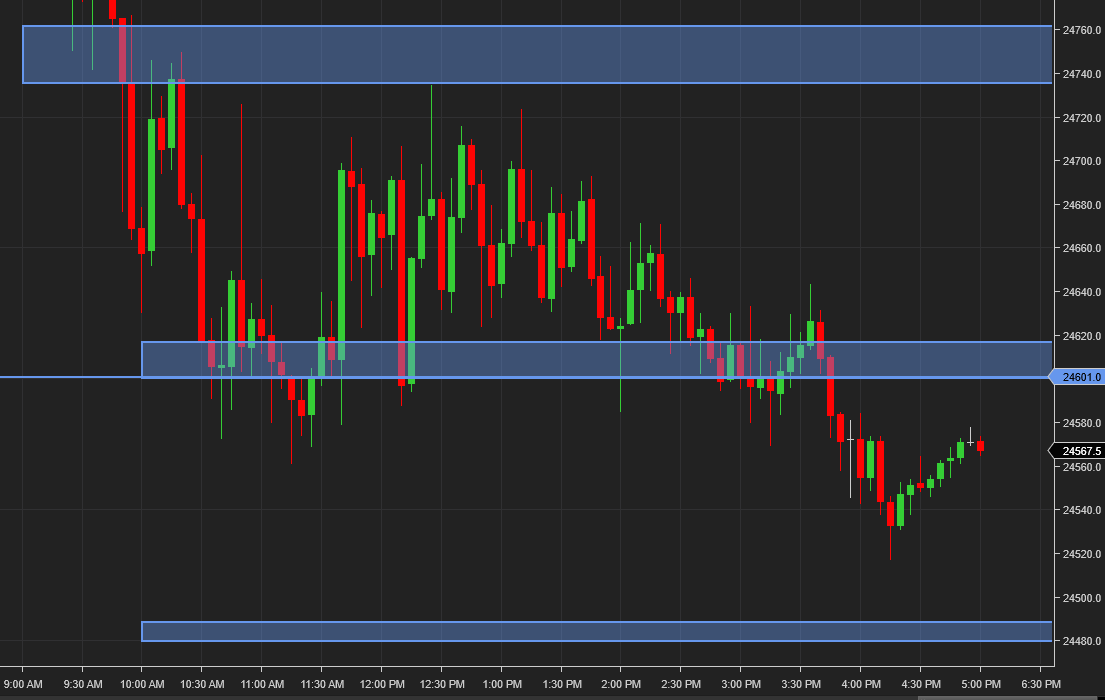Viewport: 1105px width, 700px height.
Task: Click the 12:00 PM time axis label
Action: (382, 684)
